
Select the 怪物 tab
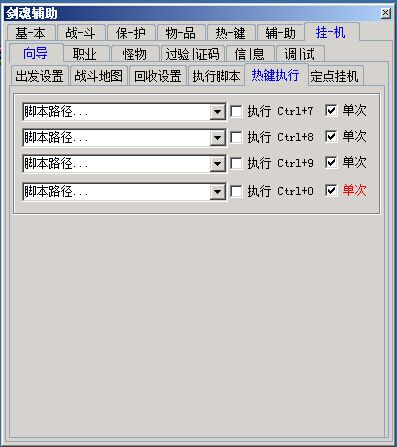135,54
